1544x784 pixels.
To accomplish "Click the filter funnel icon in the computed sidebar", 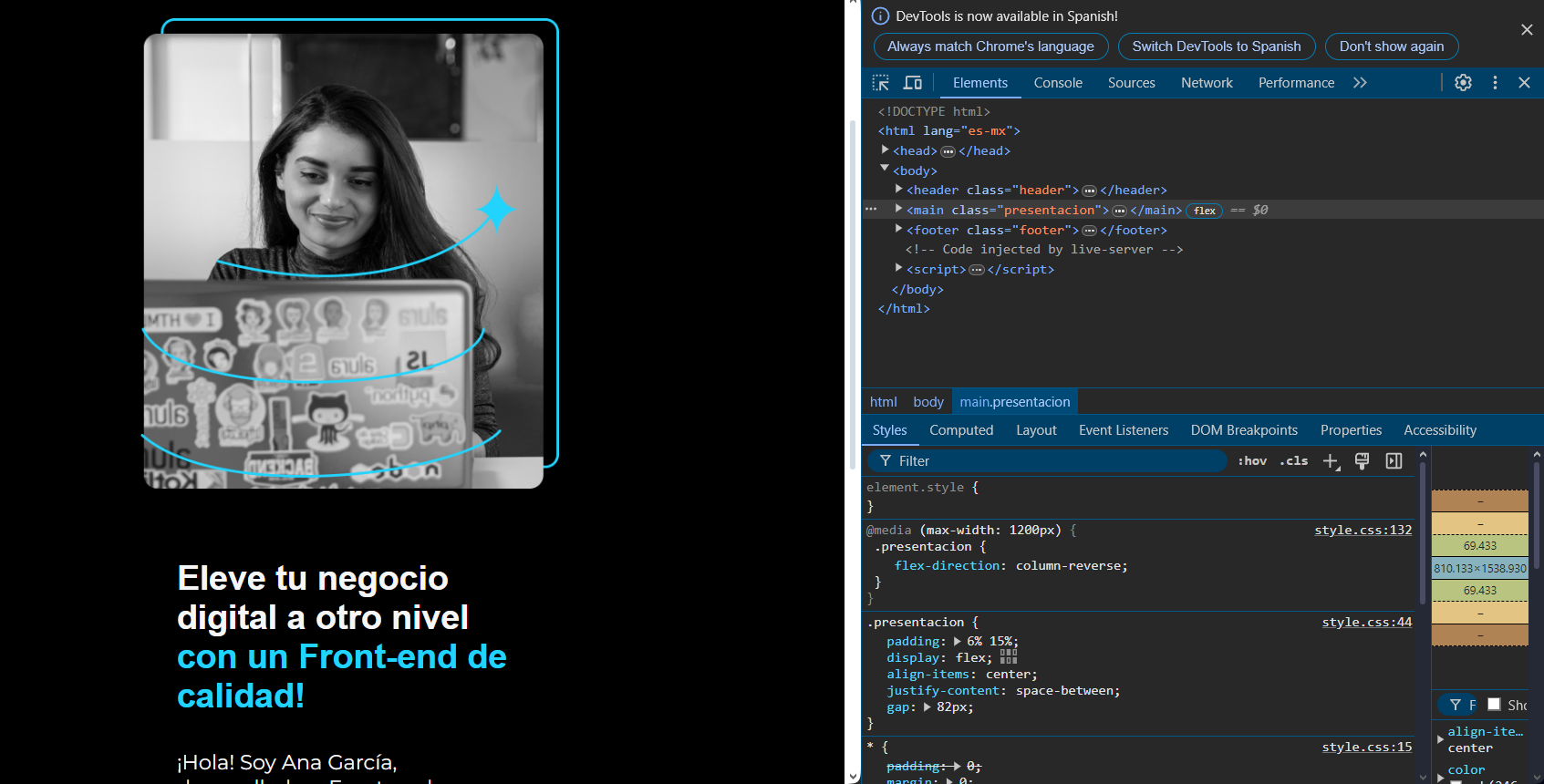I will point(1456,705).
